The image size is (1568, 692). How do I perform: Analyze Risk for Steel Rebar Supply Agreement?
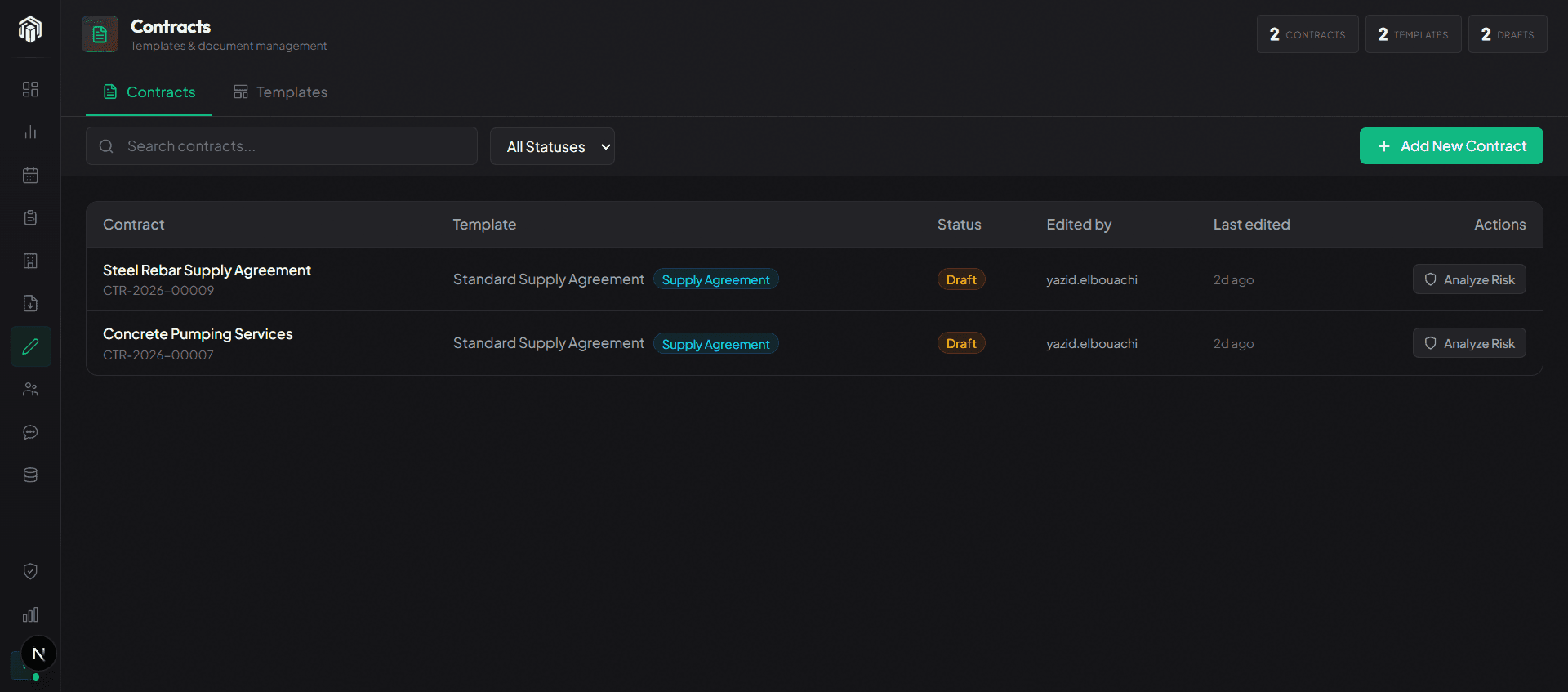pos(1469,279)
